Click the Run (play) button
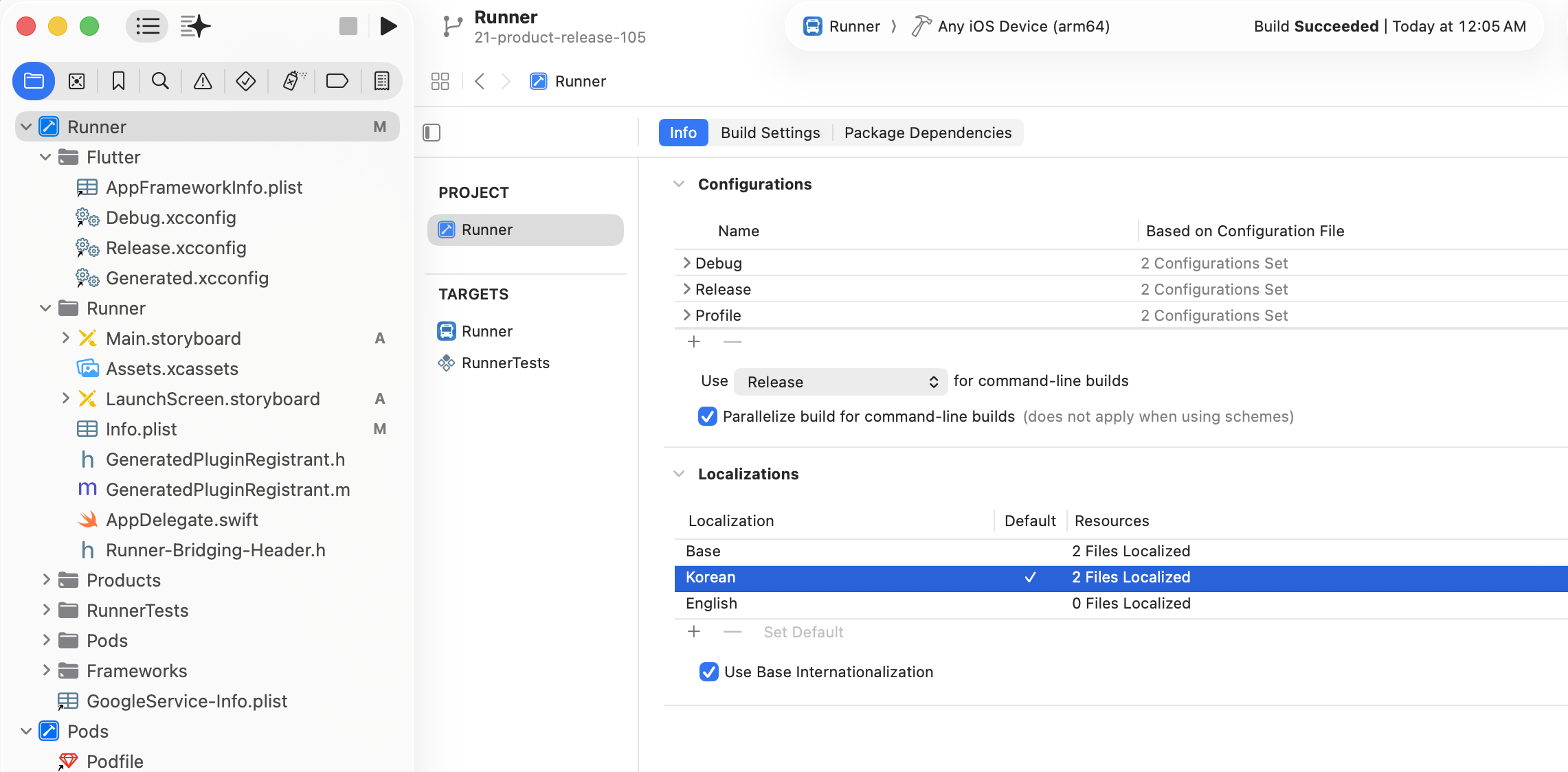Image resolution: width=1568 pixels, height=772 pixels. click(388, 26)
